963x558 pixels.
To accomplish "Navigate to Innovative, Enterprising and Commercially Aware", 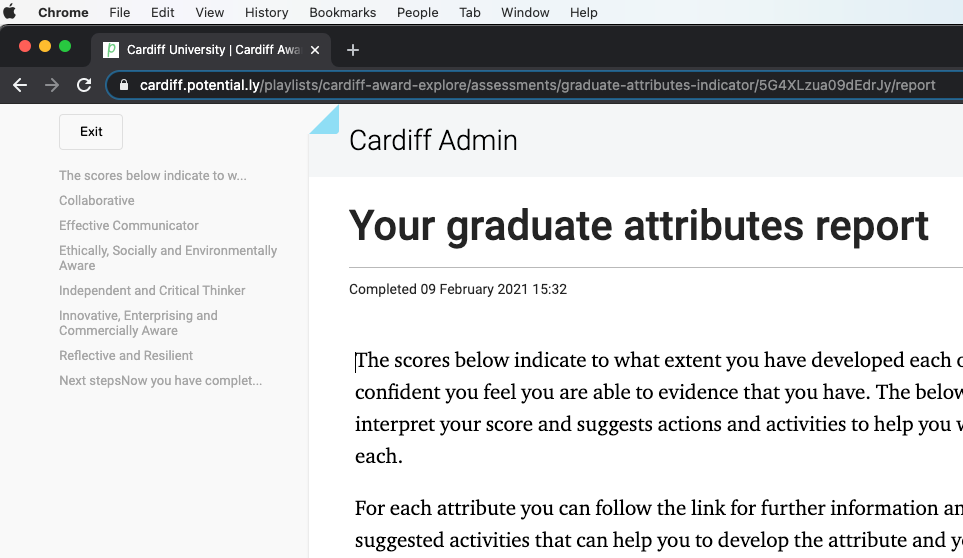I will coord(138,323).
